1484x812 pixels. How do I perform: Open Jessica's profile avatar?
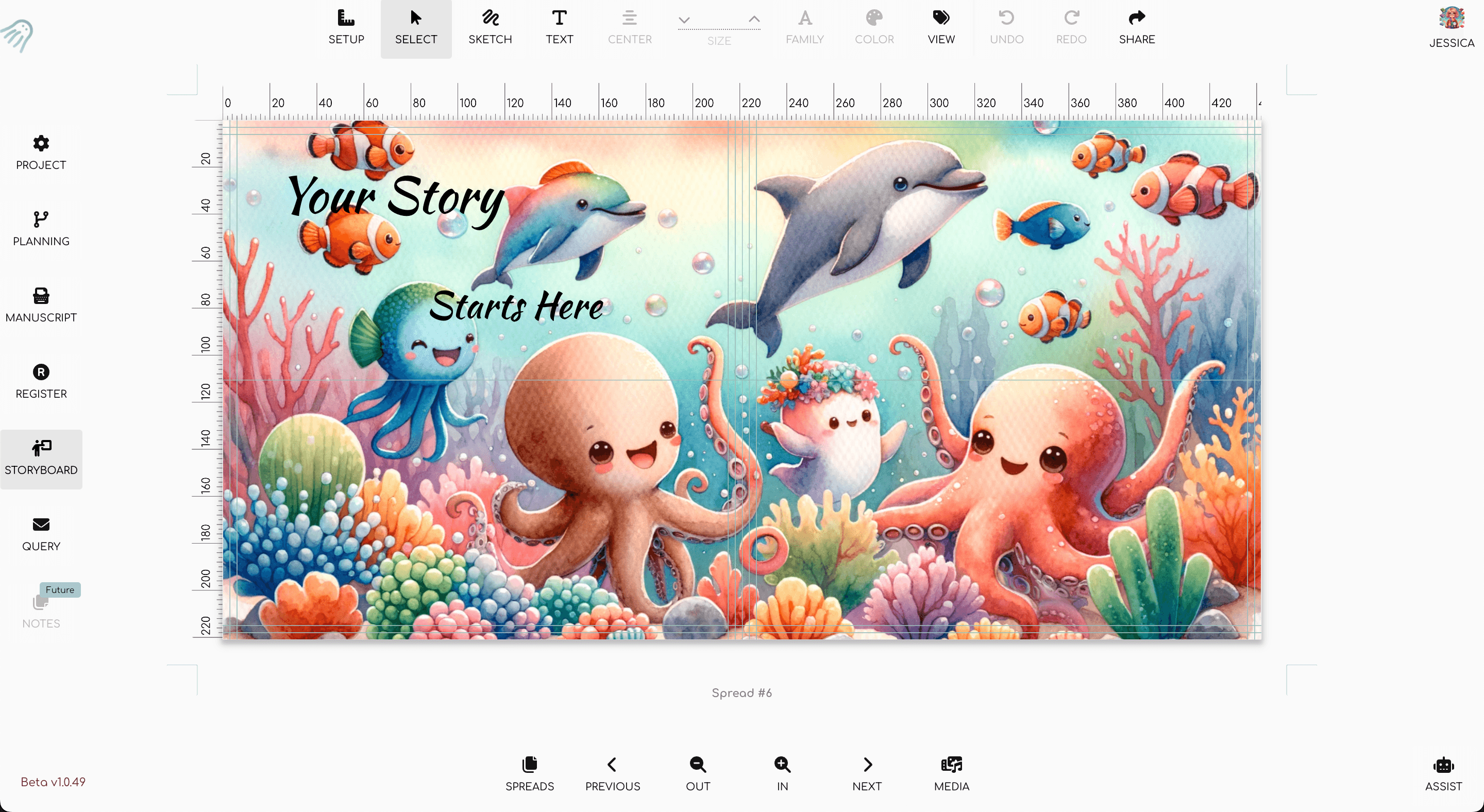[1451, 18]
